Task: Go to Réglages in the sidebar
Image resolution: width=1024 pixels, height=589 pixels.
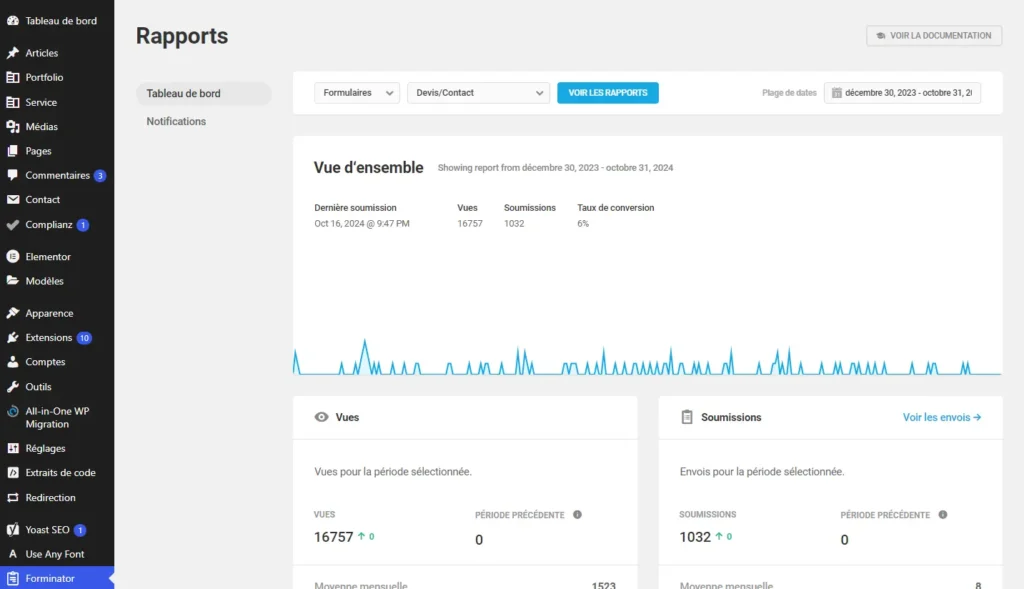Action: click(x=45, y=449)
